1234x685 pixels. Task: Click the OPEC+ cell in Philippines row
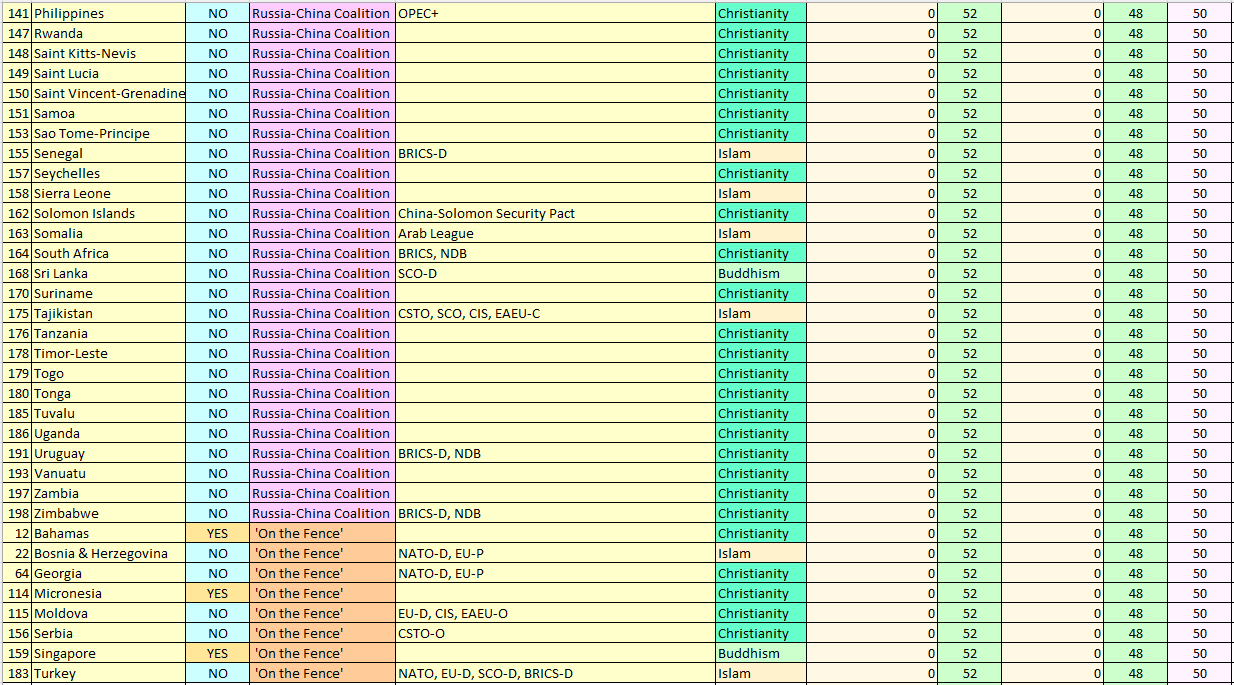[x=555, y=14]
